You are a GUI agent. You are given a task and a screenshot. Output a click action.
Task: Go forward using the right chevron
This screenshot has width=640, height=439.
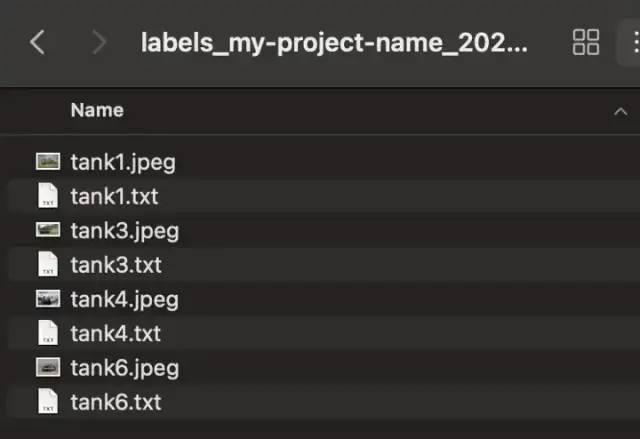99,42
